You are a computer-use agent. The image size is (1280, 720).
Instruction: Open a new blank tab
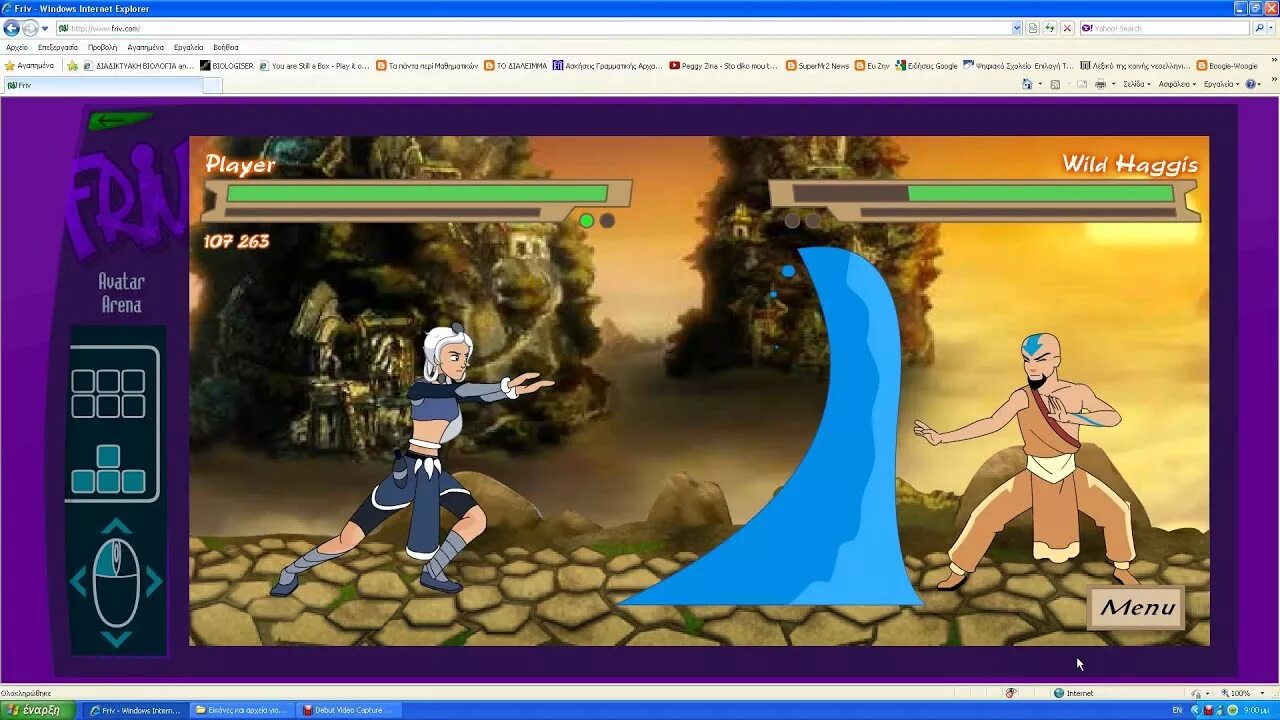[213, 85]
